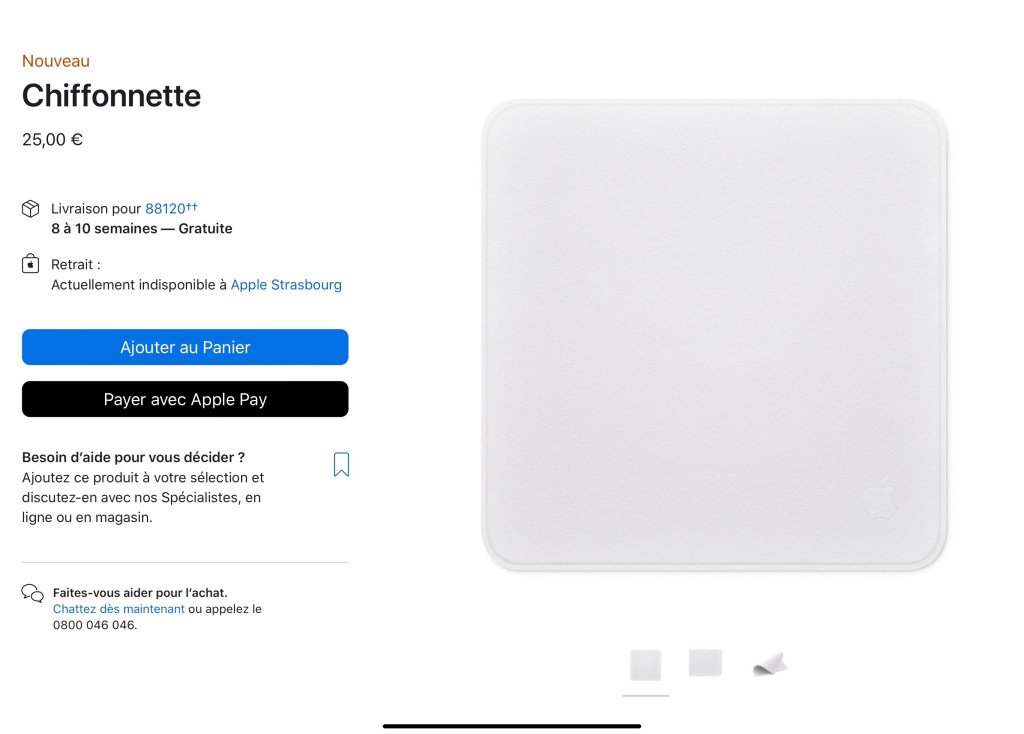This screenshot has height=734, width=1024.
Task: Click the main Chiffonnette product image
Action: (x=714, y=336)
